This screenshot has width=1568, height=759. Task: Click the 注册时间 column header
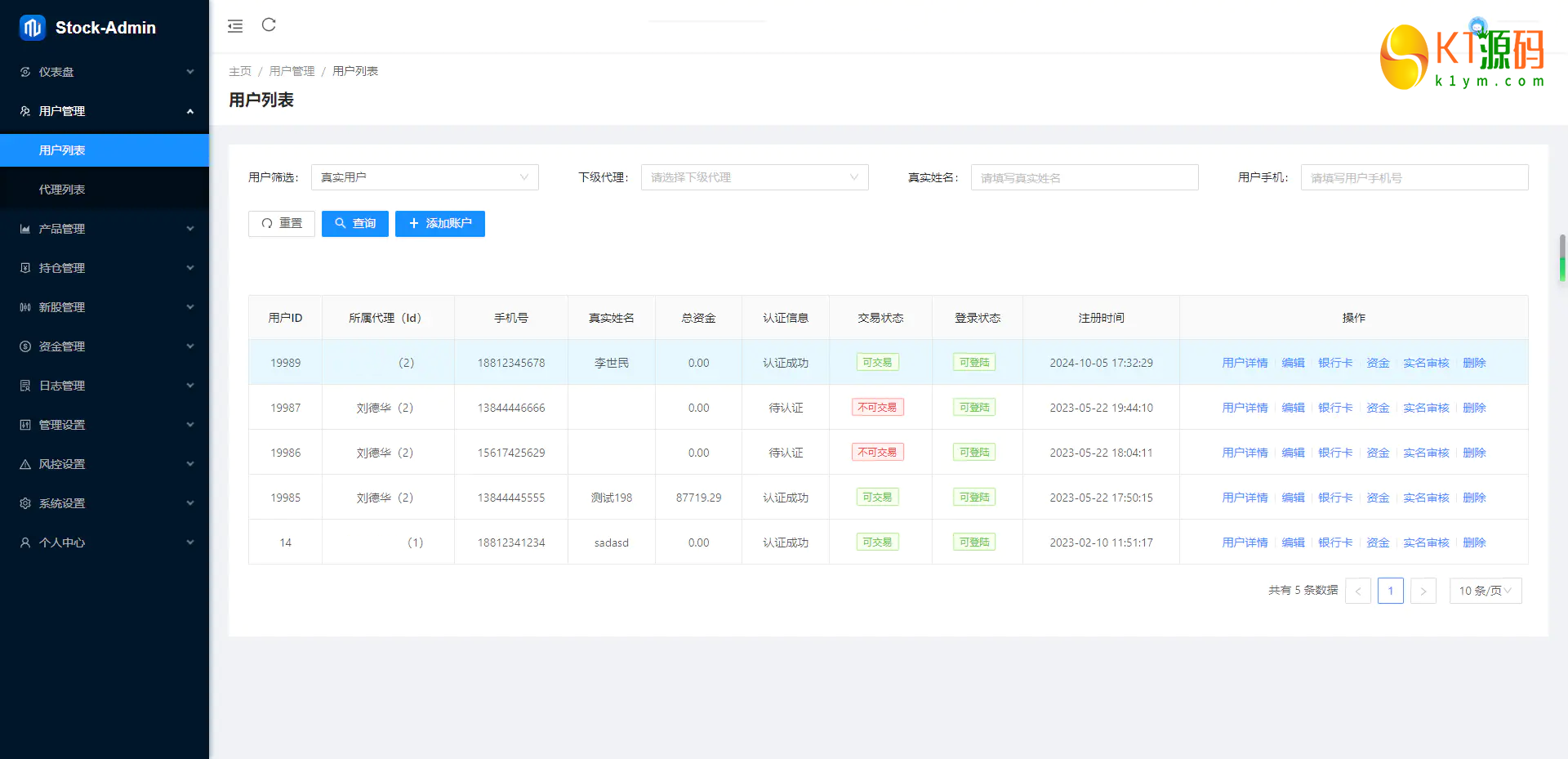tap(1101, 318)
